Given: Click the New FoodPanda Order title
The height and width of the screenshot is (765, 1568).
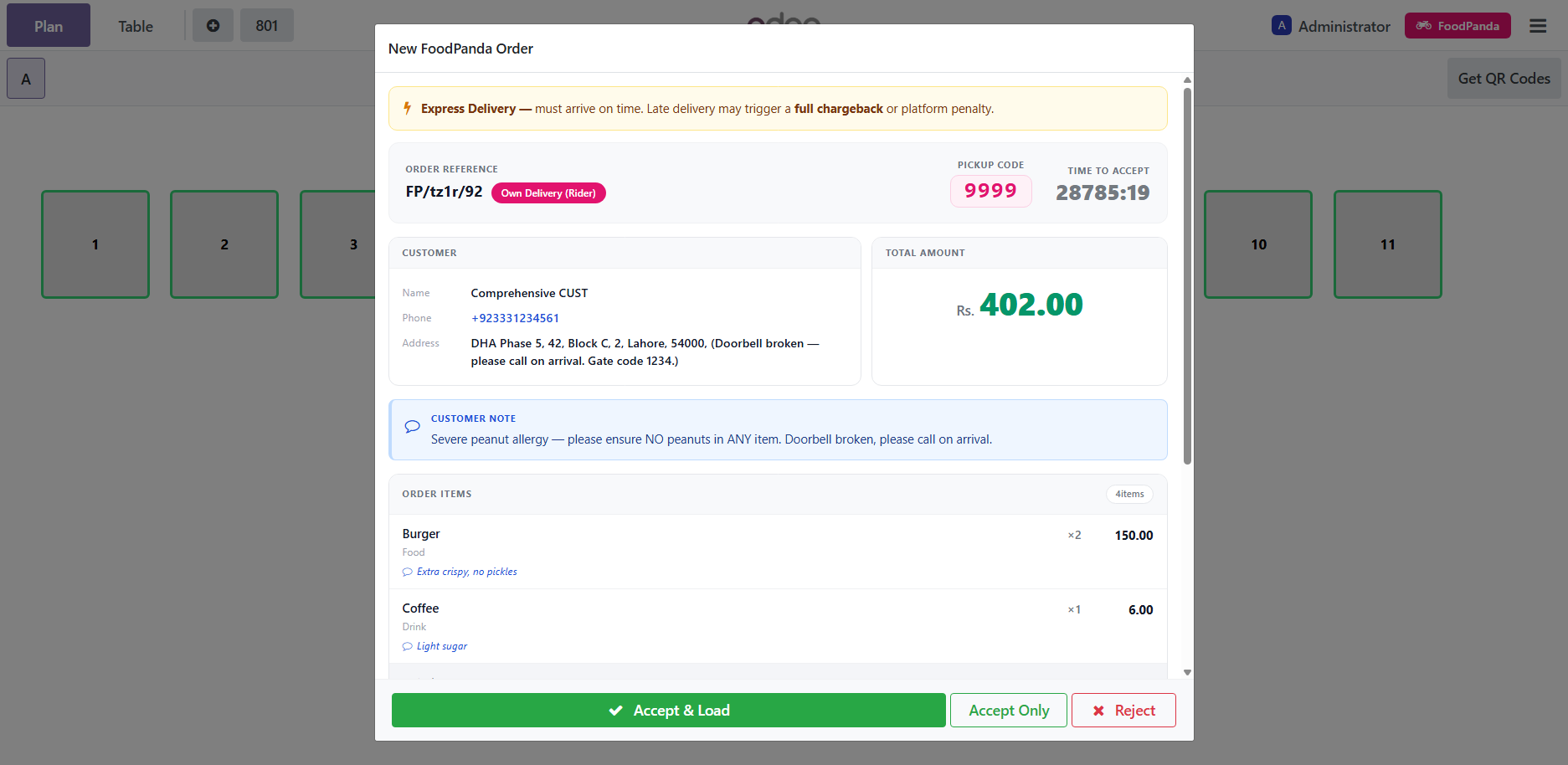Looking at the screenshot, I should click(x=460, y=49).
